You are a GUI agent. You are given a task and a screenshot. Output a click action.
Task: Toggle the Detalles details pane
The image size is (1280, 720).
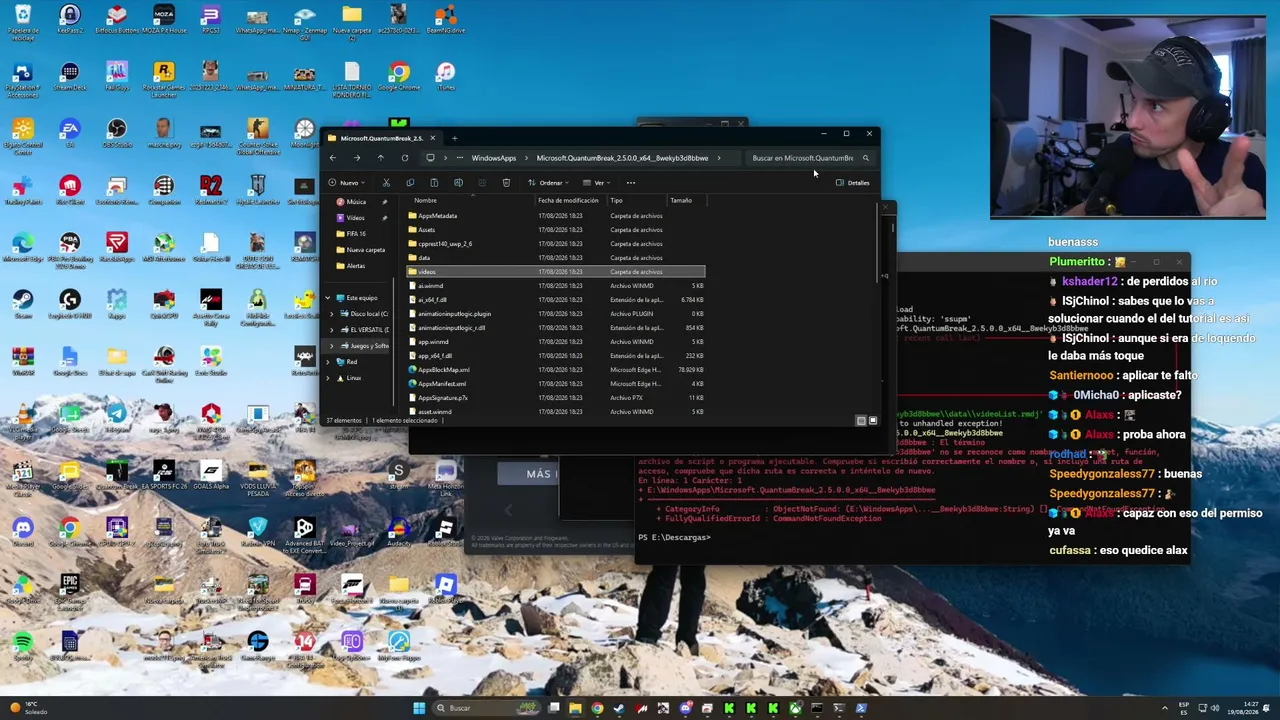tap(853, 183)
